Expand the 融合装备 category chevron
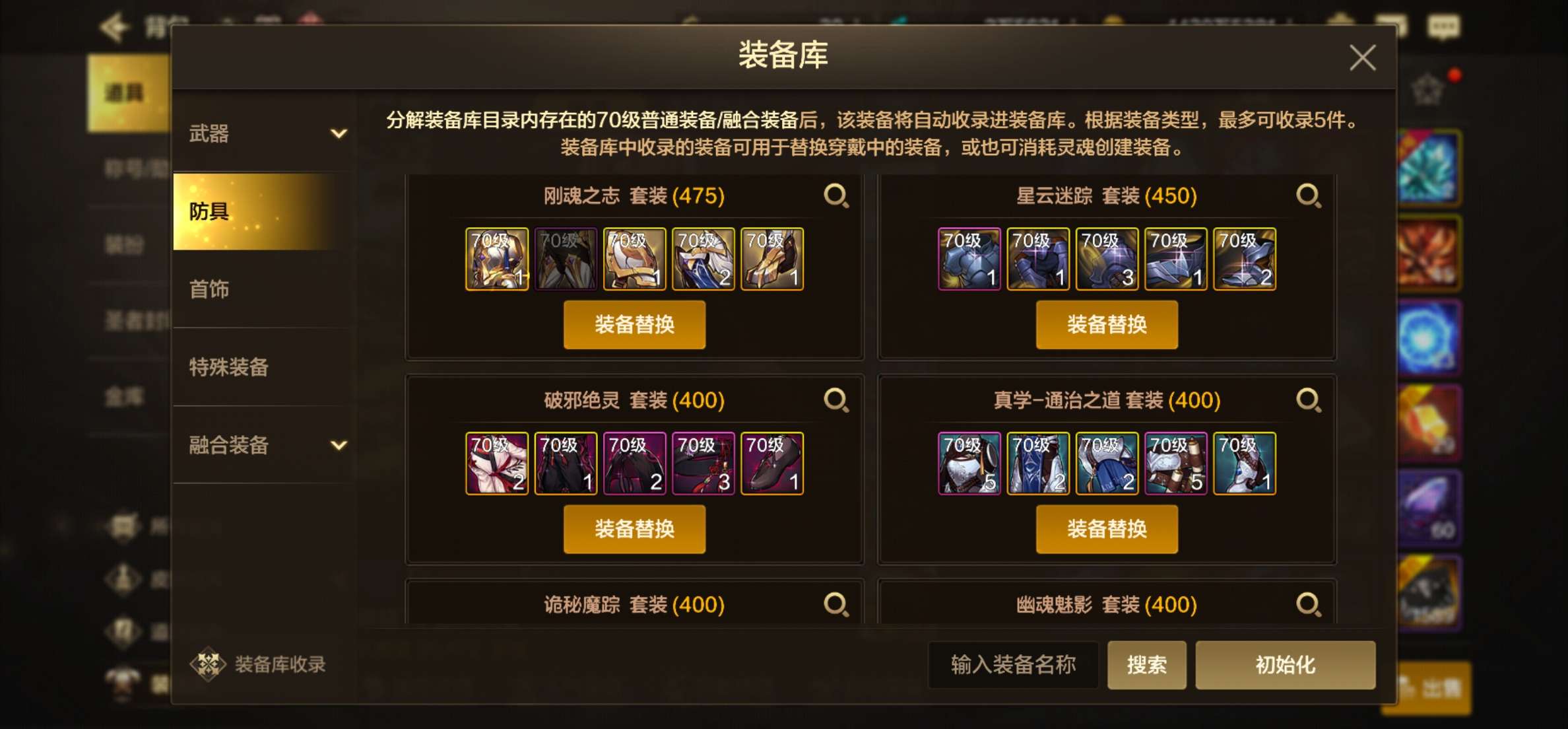The height and width of the screenshot is (729, 1568). click(339, 445)
